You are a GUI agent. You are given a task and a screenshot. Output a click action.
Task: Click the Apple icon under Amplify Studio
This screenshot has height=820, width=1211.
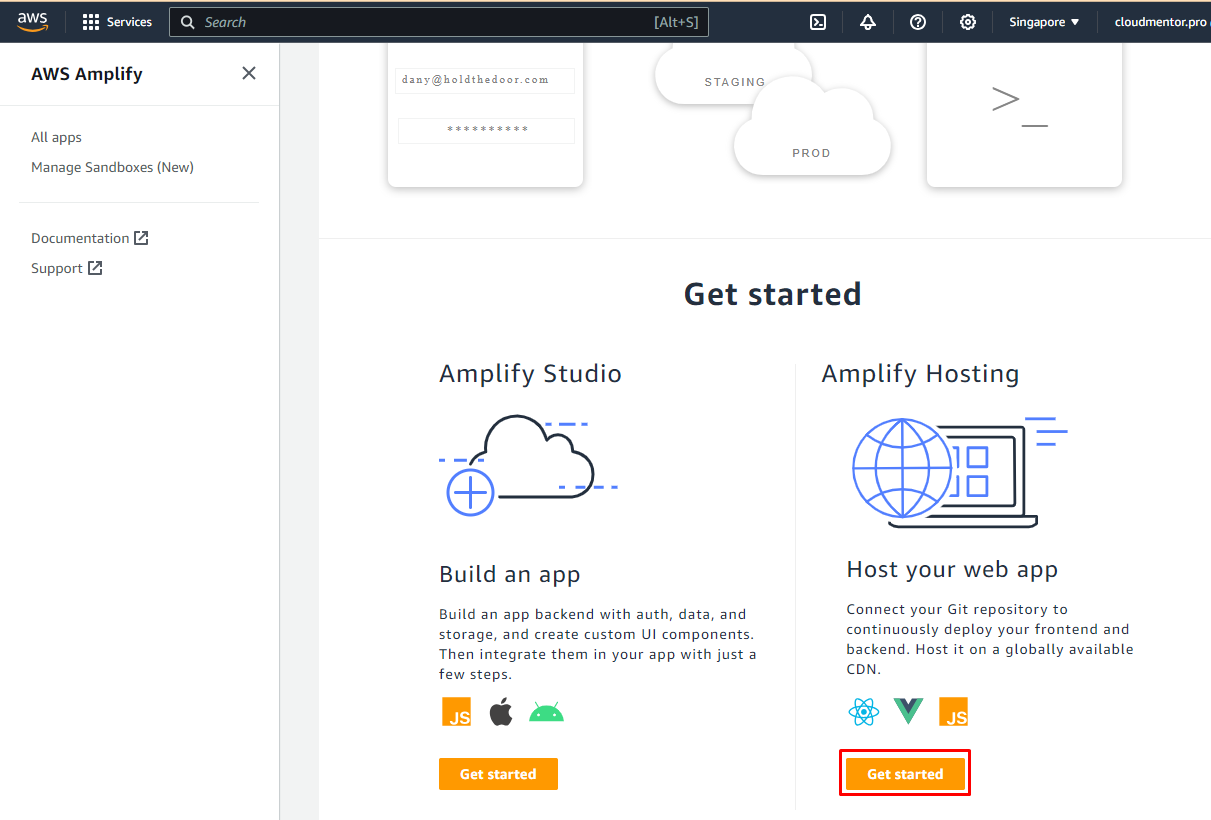[x=501, y=712]
